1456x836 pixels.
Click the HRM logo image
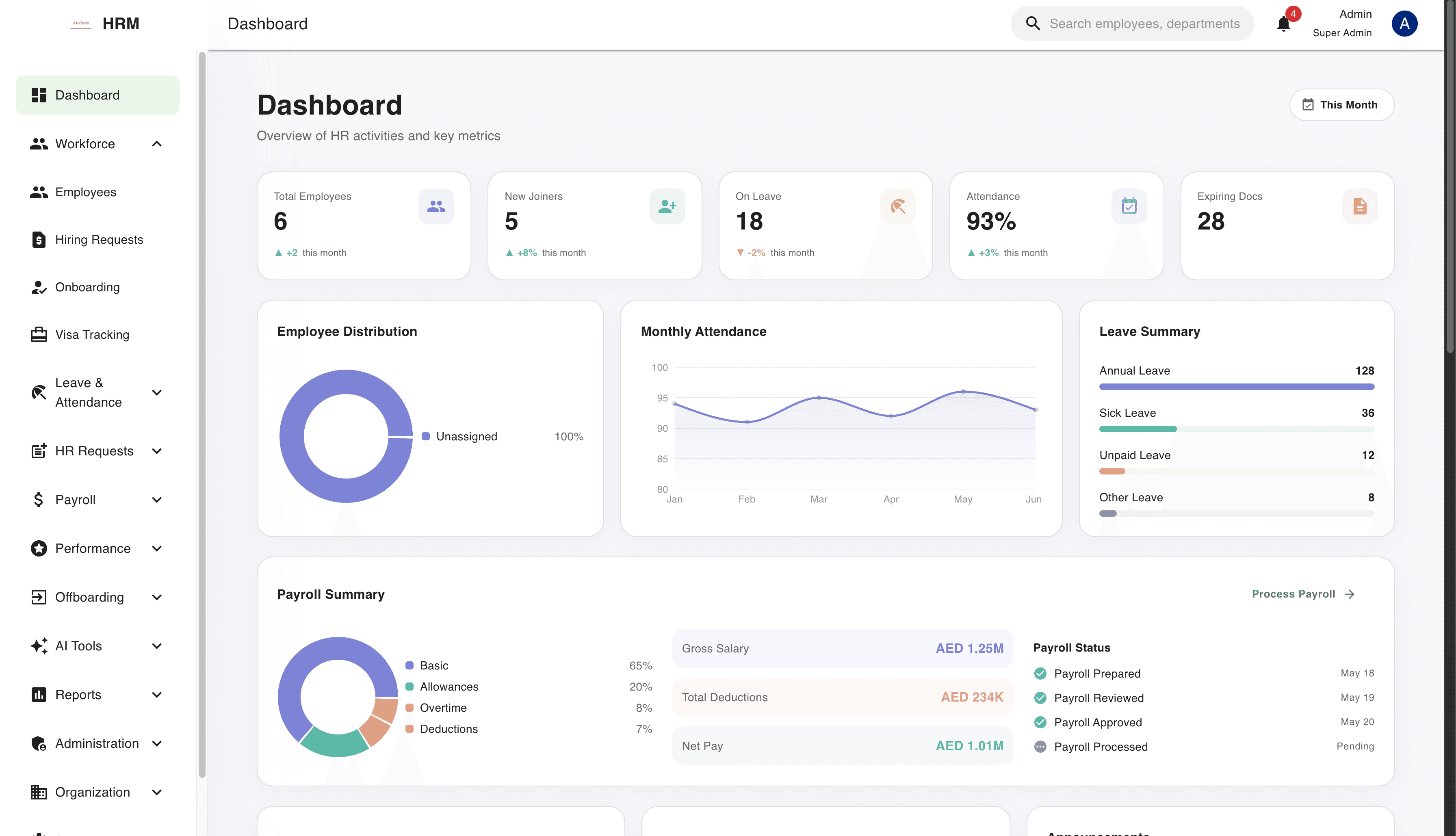click(x=80, y=24)
